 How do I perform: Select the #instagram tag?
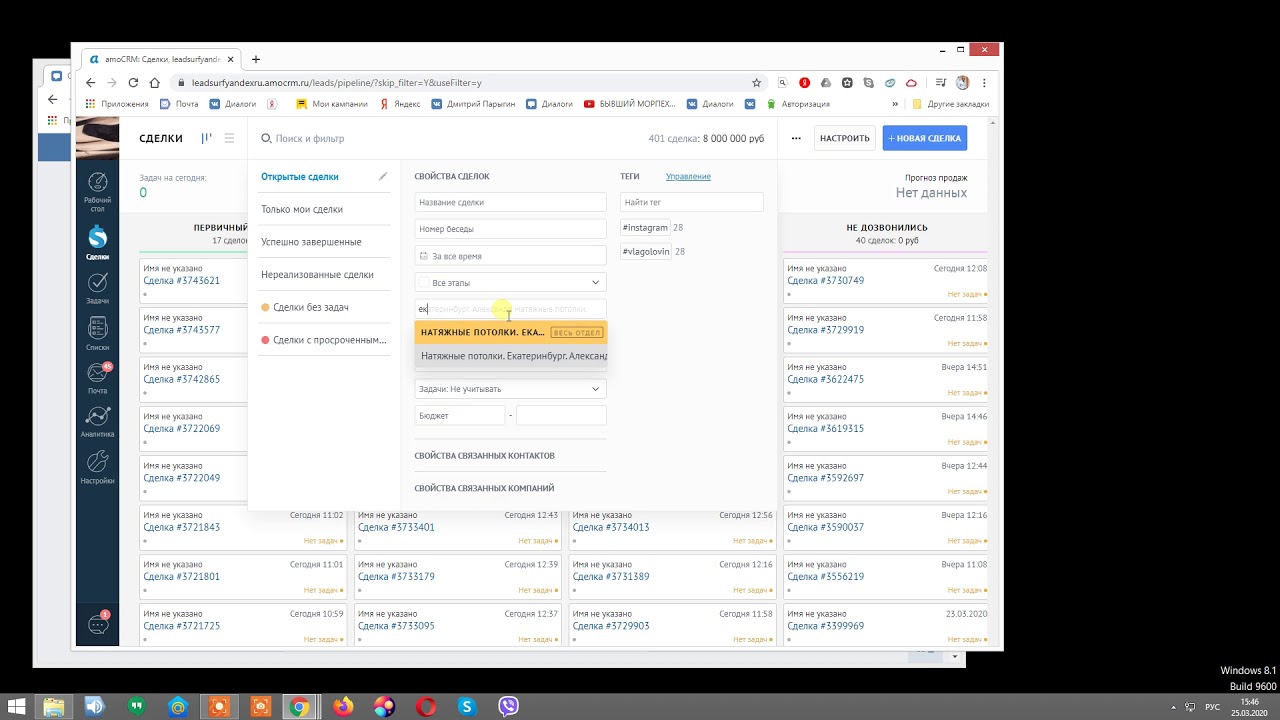[x=645, y=228]
